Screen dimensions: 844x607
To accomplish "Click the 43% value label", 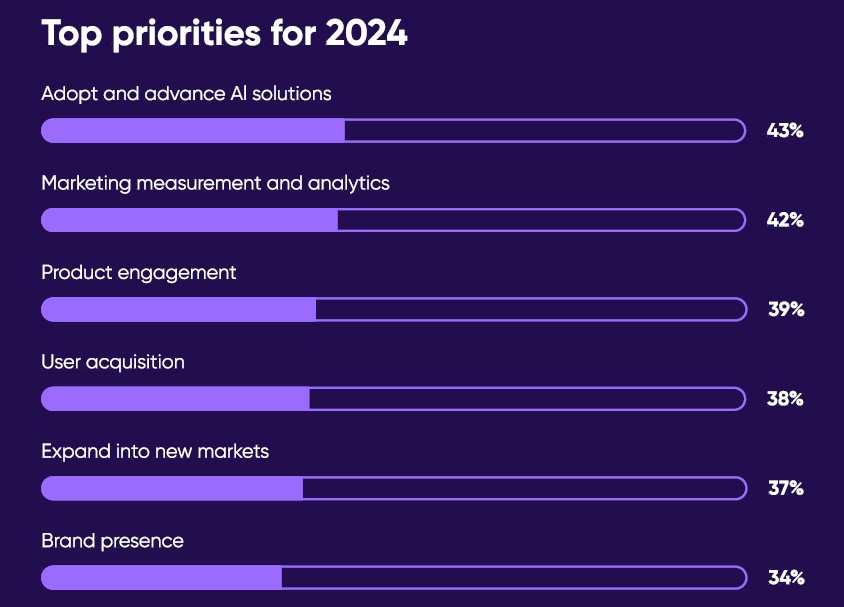I will [x=785, y=130].
